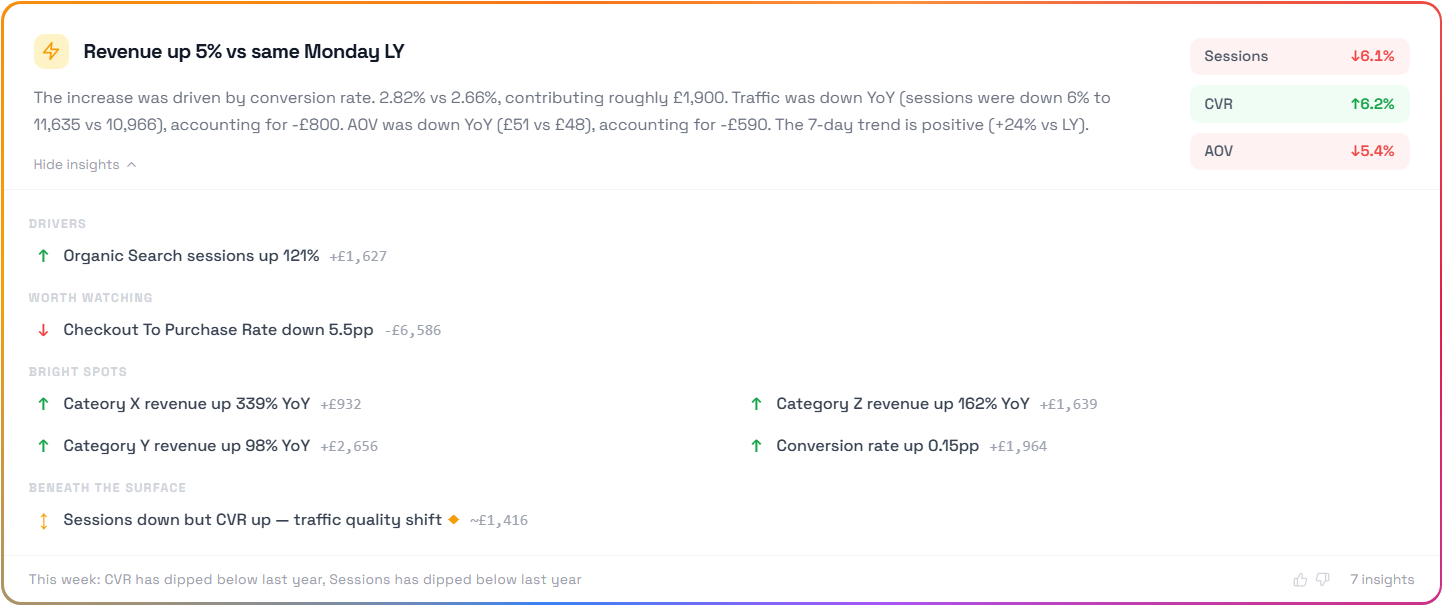
Task: Give these insights a thumbs down
Action: pos(1322,579)
